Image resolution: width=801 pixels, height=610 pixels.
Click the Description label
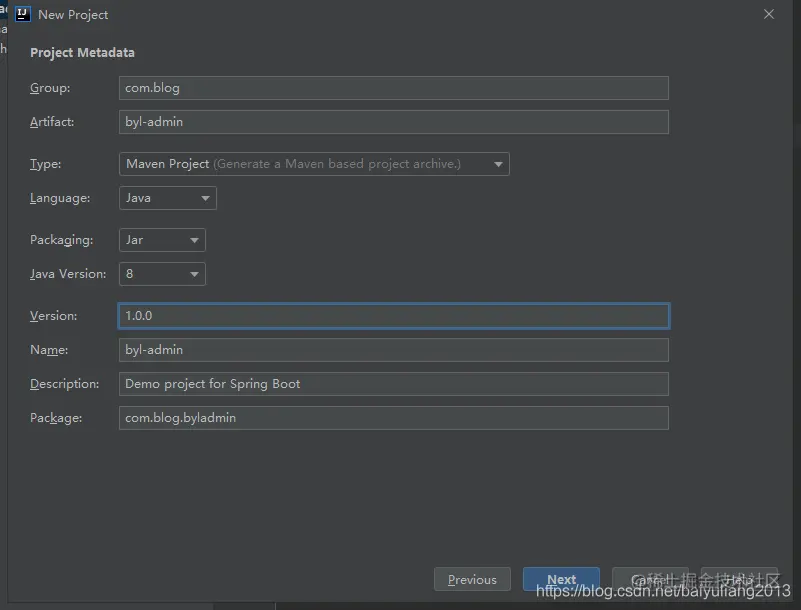click(64, 384)
